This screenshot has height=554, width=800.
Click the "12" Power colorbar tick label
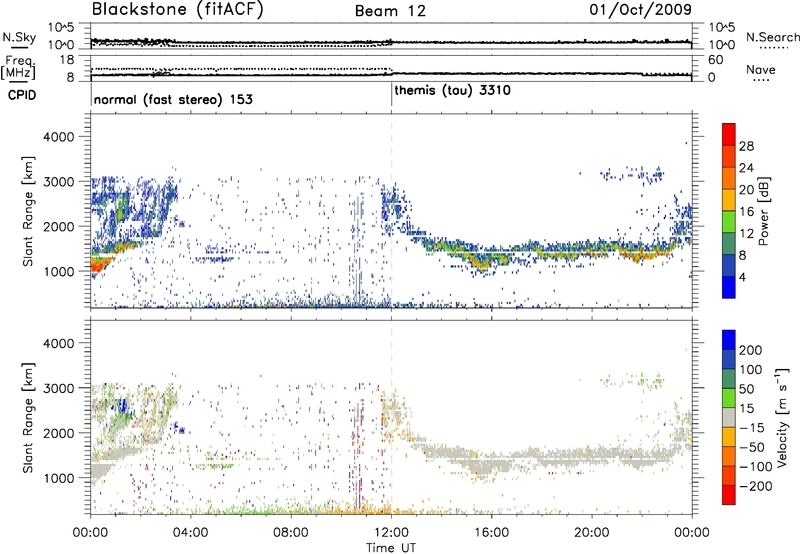click(746, 234)
